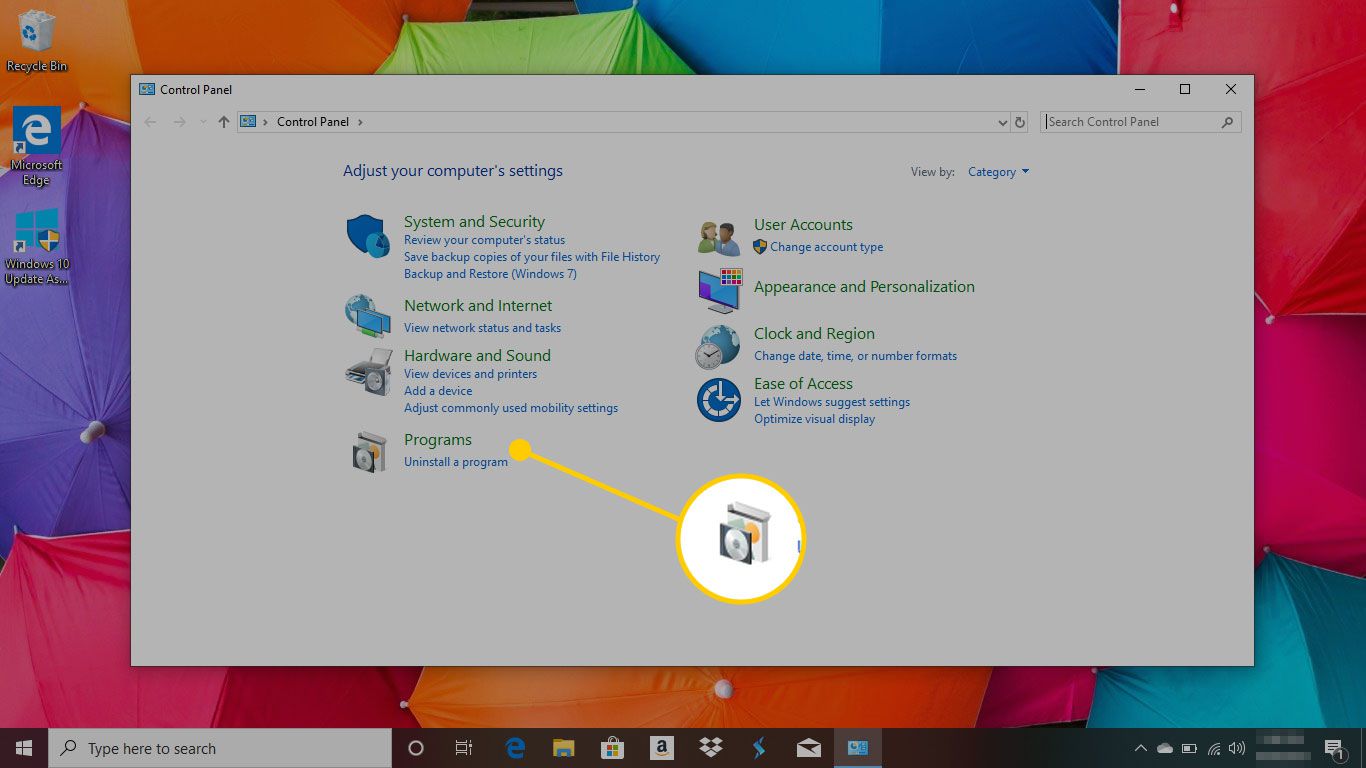The image size is (1366, 768).
Task: Expand the address bar history dropdown
Action: pos(1003,122)
